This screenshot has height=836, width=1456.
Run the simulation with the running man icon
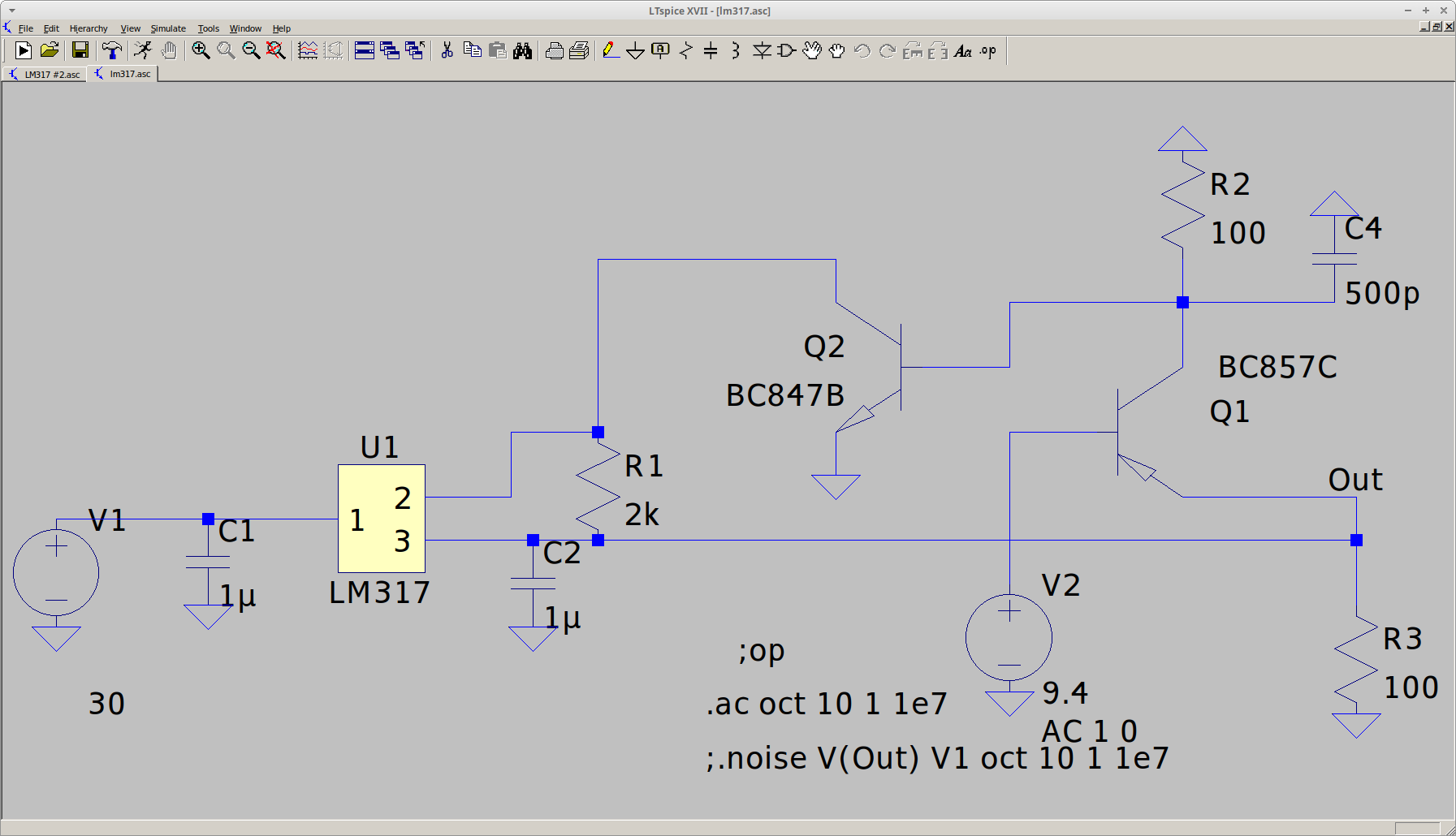click(x=143, y=50)
